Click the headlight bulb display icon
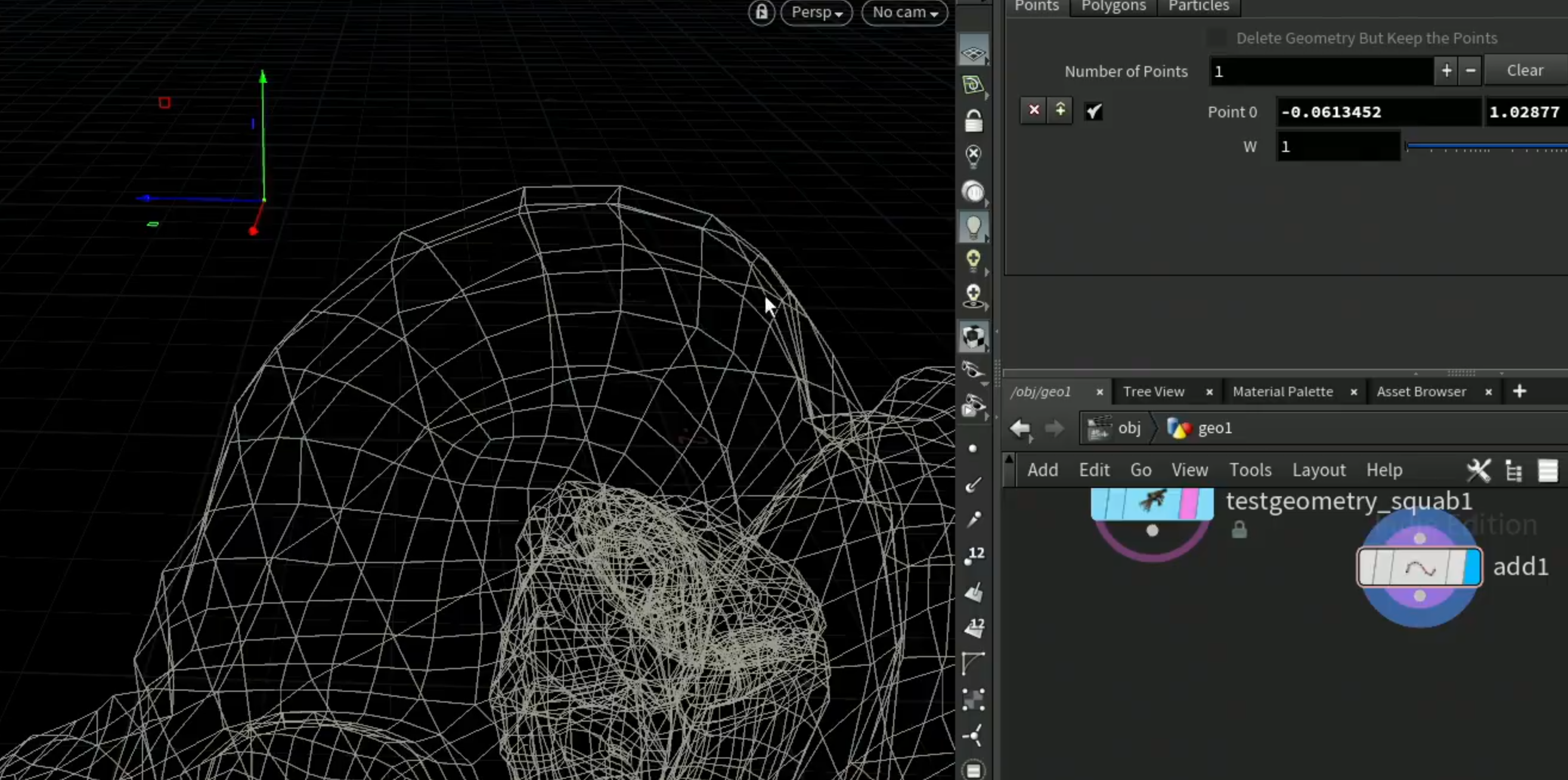This screenshot has height=780, width=1568. [974, 227]
